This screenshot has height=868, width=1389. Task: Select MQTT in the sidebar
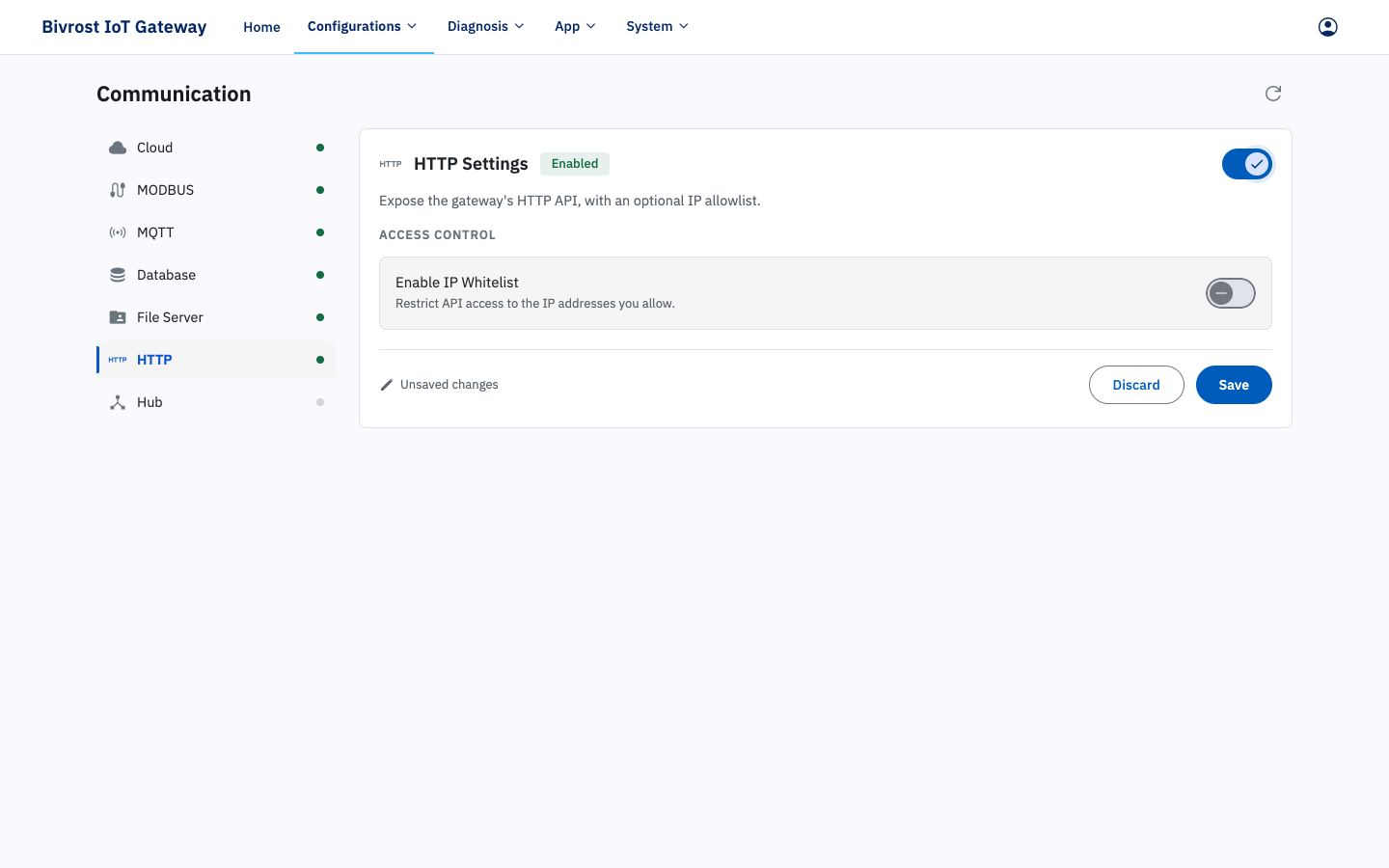pyautogui.click(x=216, y=232)
